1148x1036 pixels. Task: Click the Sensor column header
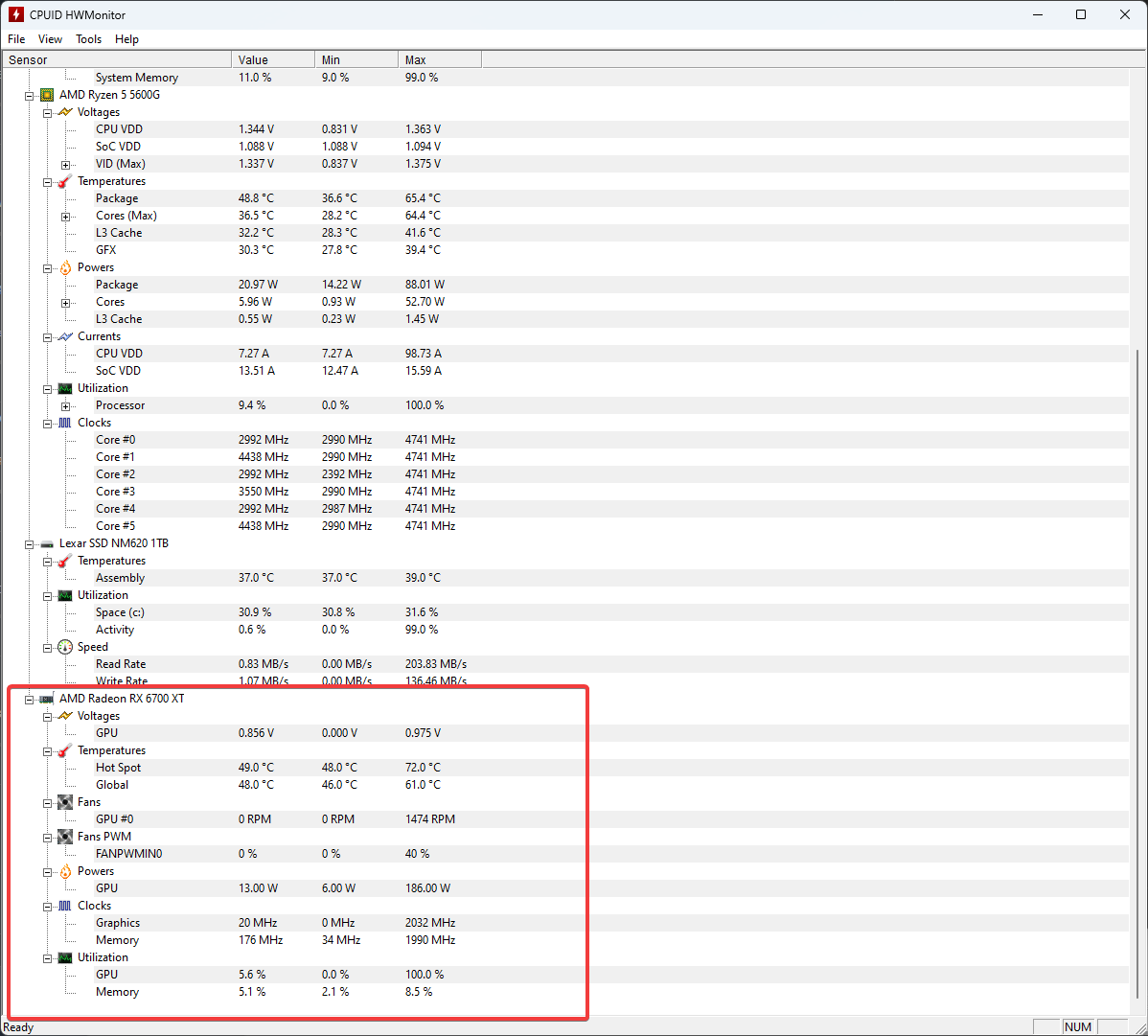pos(117,59)
